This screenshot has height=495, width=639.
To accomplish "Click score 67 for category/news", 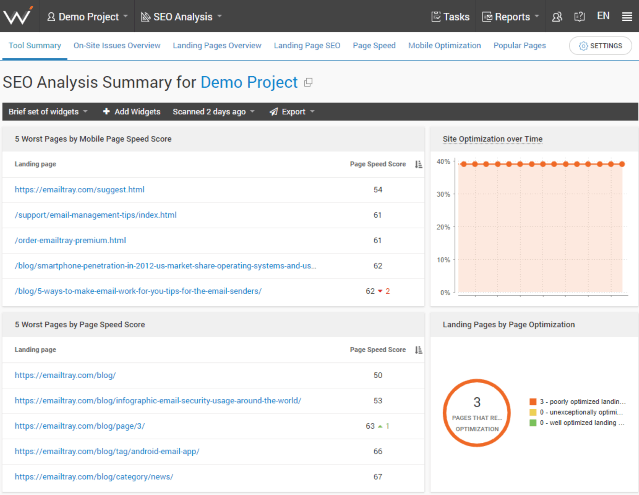I will [x=378, y=477].
